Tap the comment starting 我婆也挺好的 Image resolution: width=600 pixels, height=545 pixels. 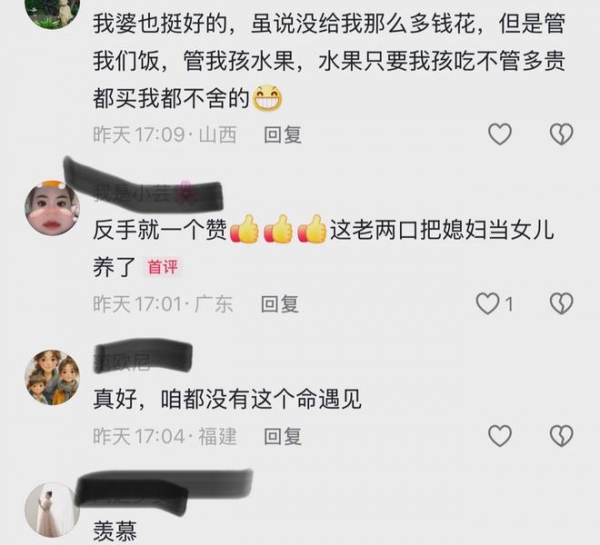329,61
